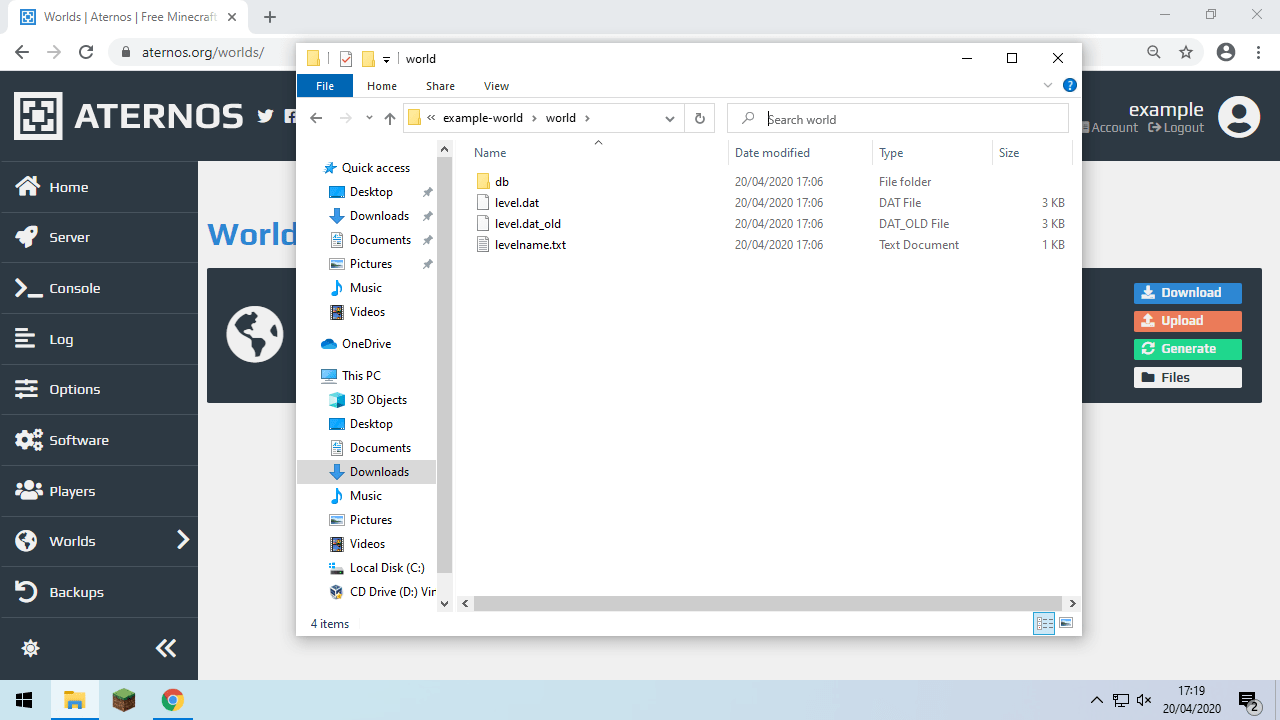Click the navigation pane vertical scrollbar

coord(445,365)
